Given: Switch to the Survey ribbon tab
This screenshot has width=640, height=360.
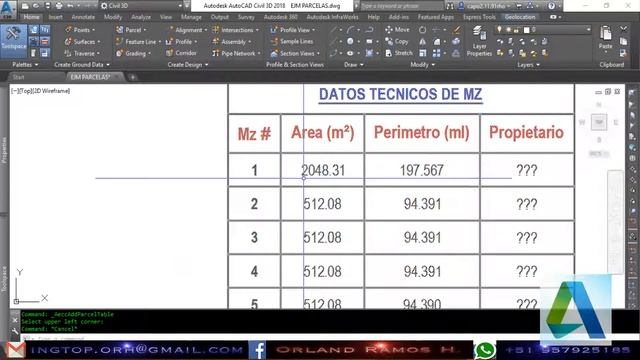Looking at the screenshot, I should click(246, 17).
